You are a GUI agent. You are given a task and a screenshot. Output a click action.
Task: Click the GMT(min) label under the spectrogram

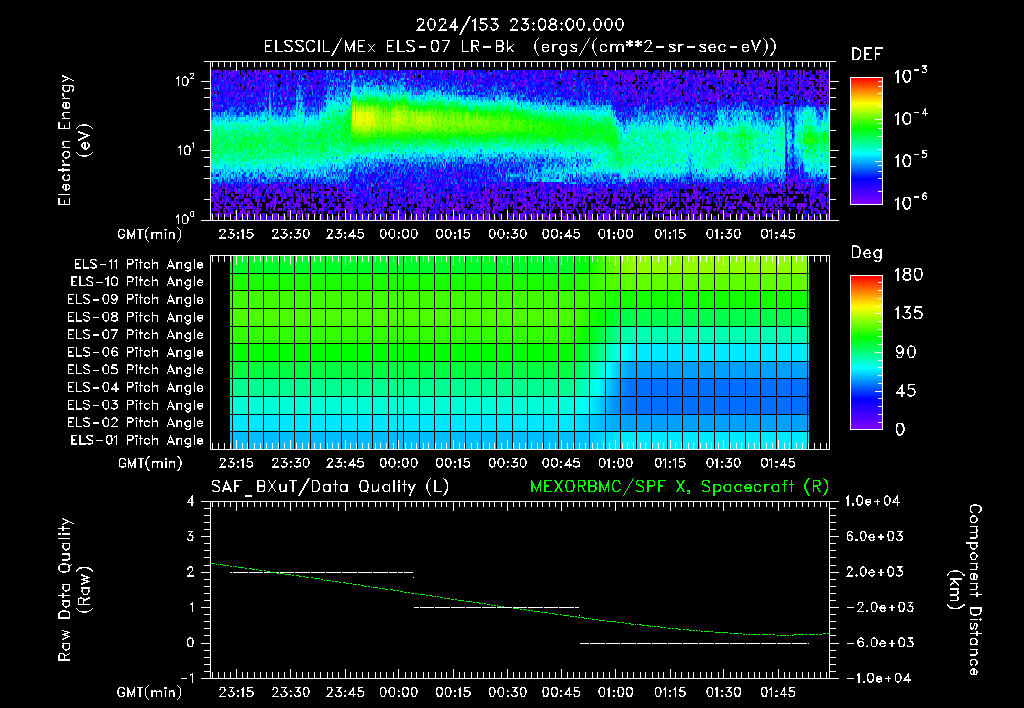coord(150,234)
